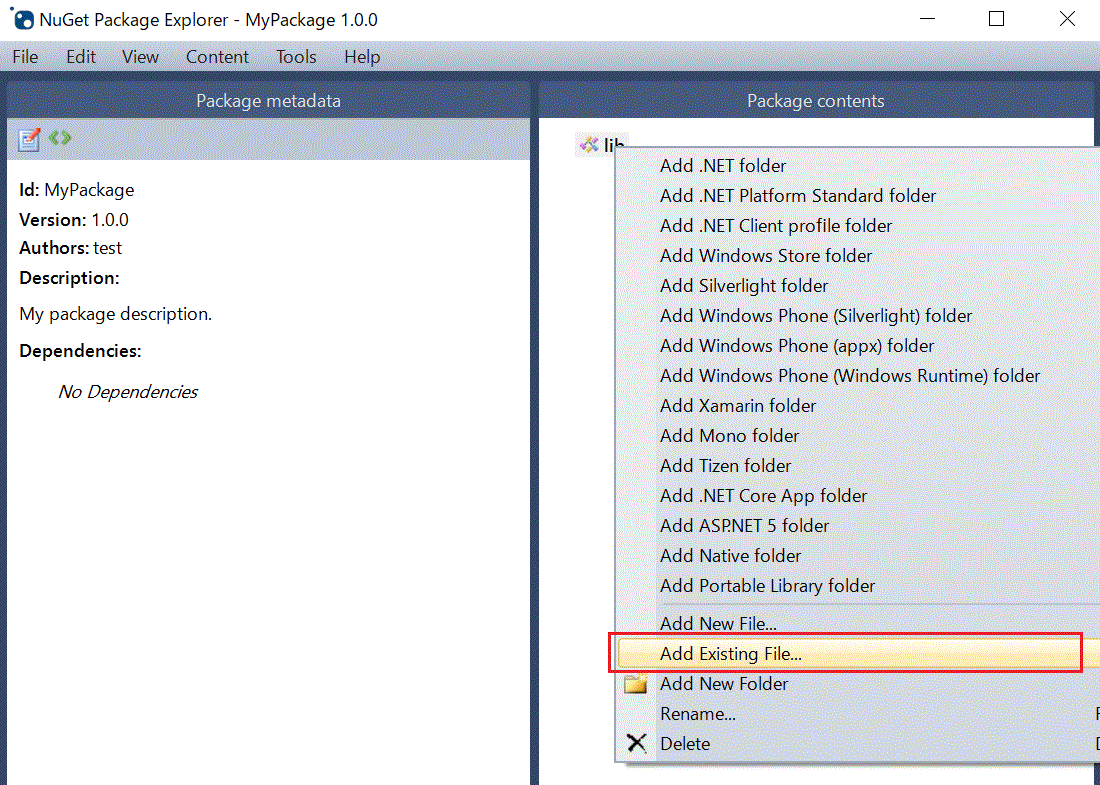Select Add Xamarin folder

tap(857, 406)
